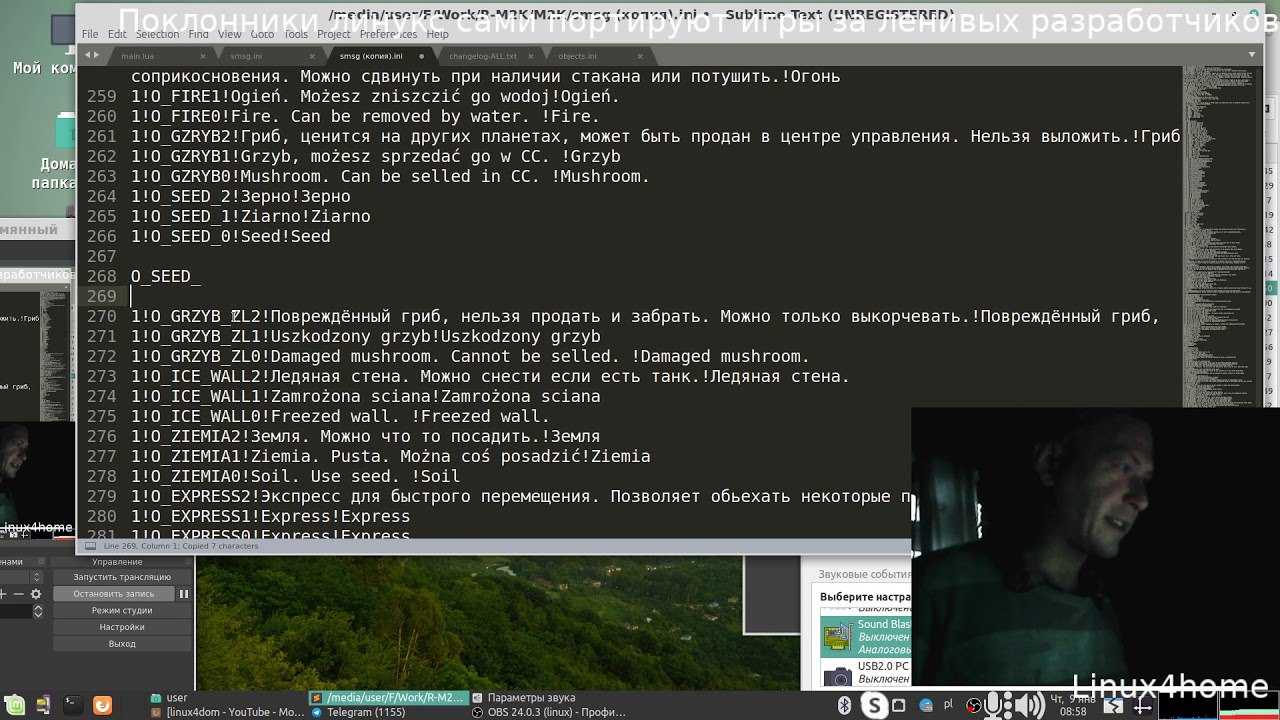Open the Preferences menu

(388, 34)
